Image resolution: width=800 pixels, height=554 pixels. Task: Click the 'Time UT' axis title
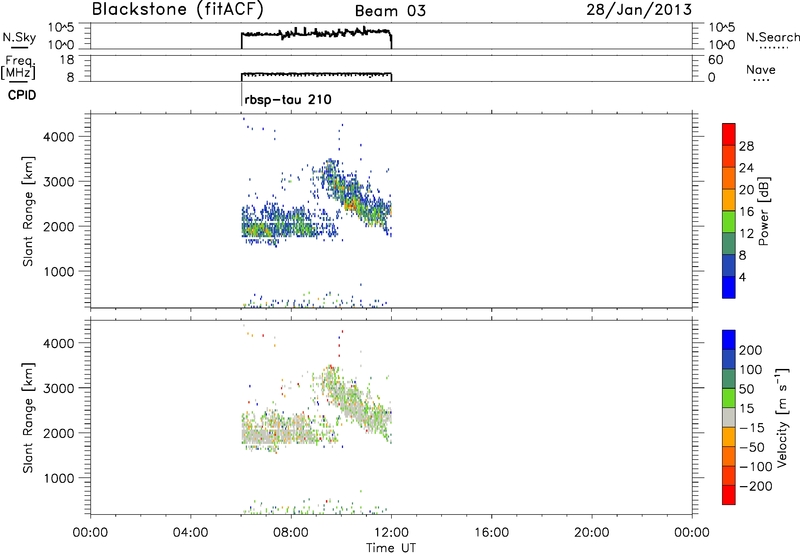[x=391, y=548]
